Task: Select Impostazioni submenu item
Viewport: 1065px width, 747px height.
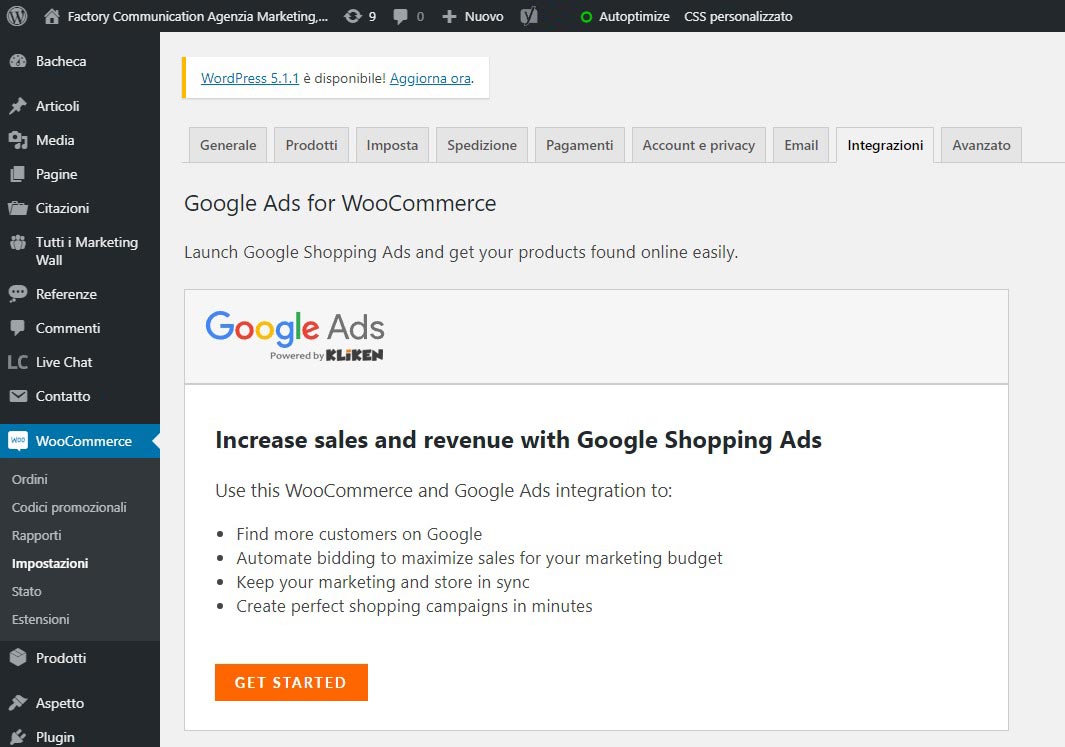Action: 50,563
